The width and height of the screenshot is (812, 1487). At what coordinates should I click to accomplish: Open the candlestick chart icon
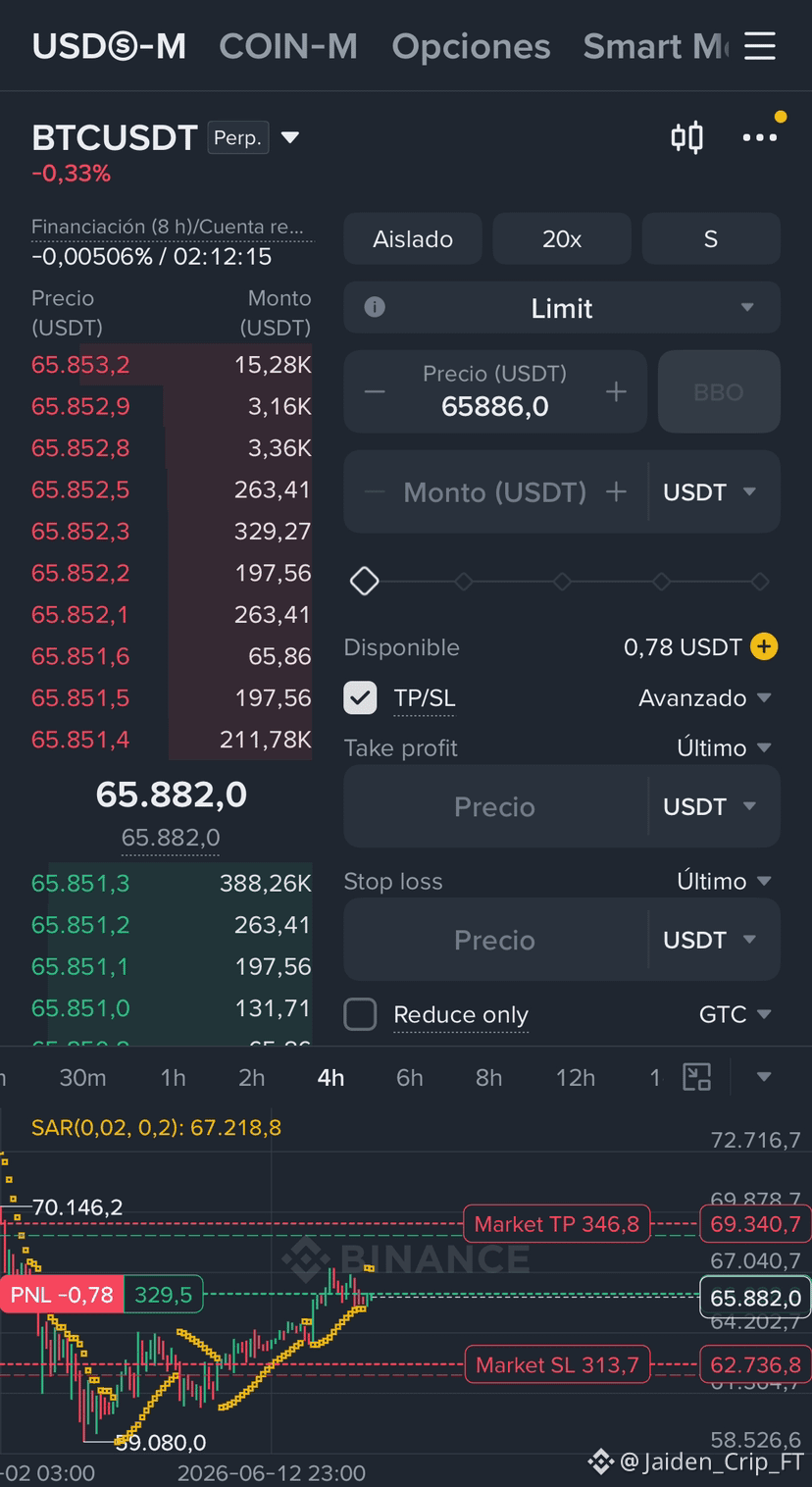(x=687, y=137)
